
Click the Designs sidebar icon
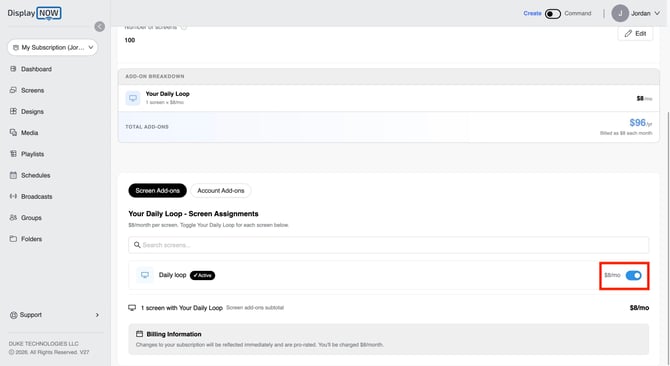13,111
